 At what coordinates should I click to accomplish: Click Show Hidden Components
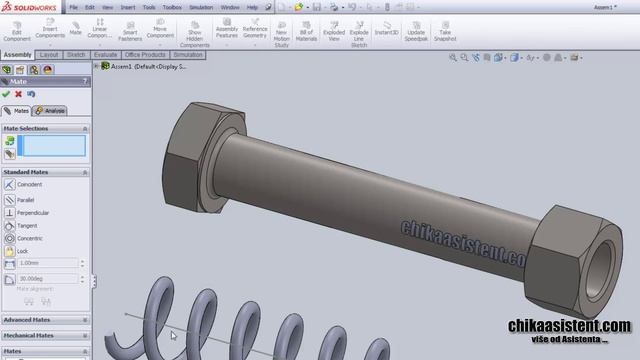(195, 34)
